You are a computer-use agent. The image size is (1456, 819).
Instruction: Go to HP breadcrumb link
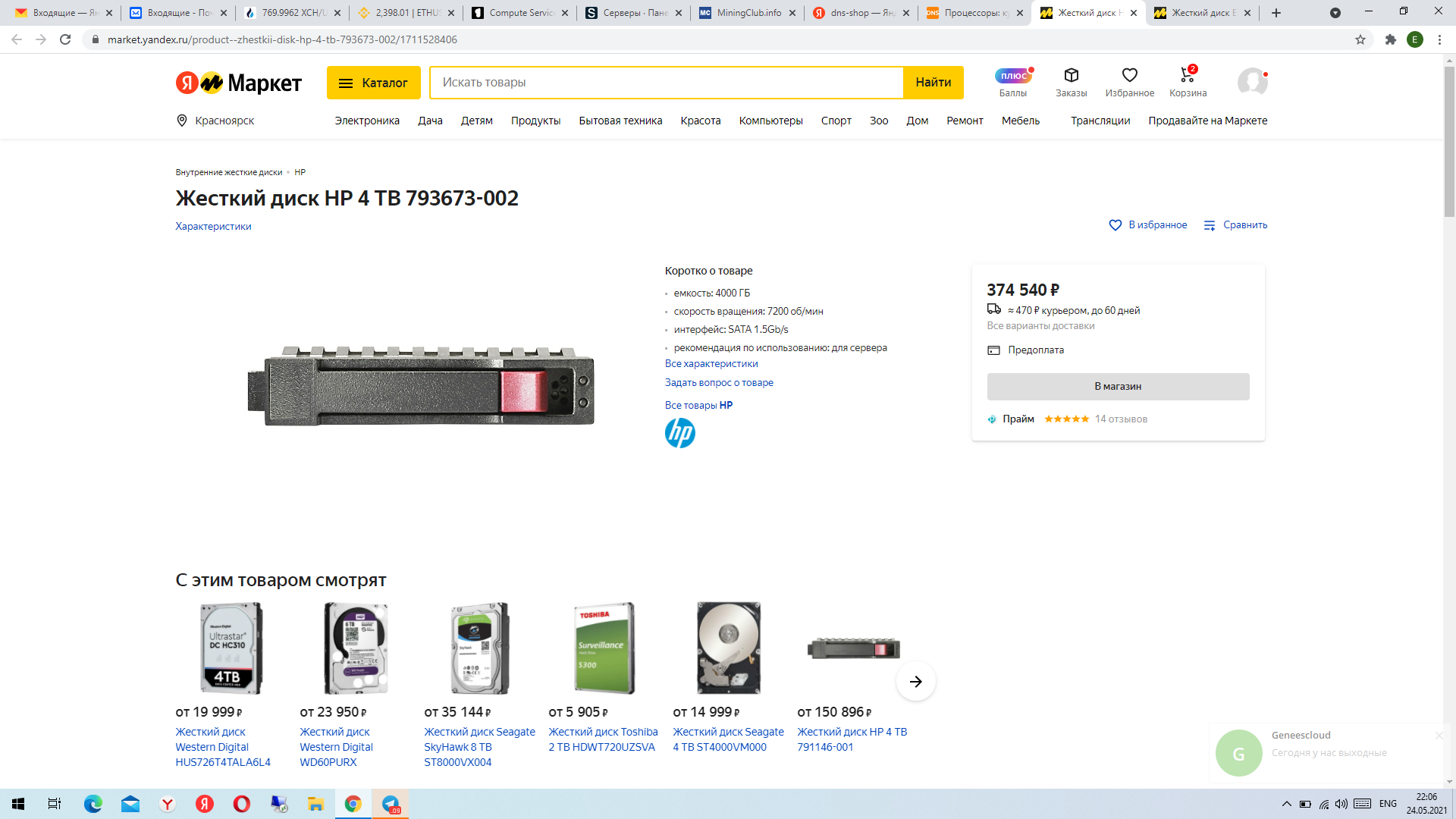click(x=300, y=172)
